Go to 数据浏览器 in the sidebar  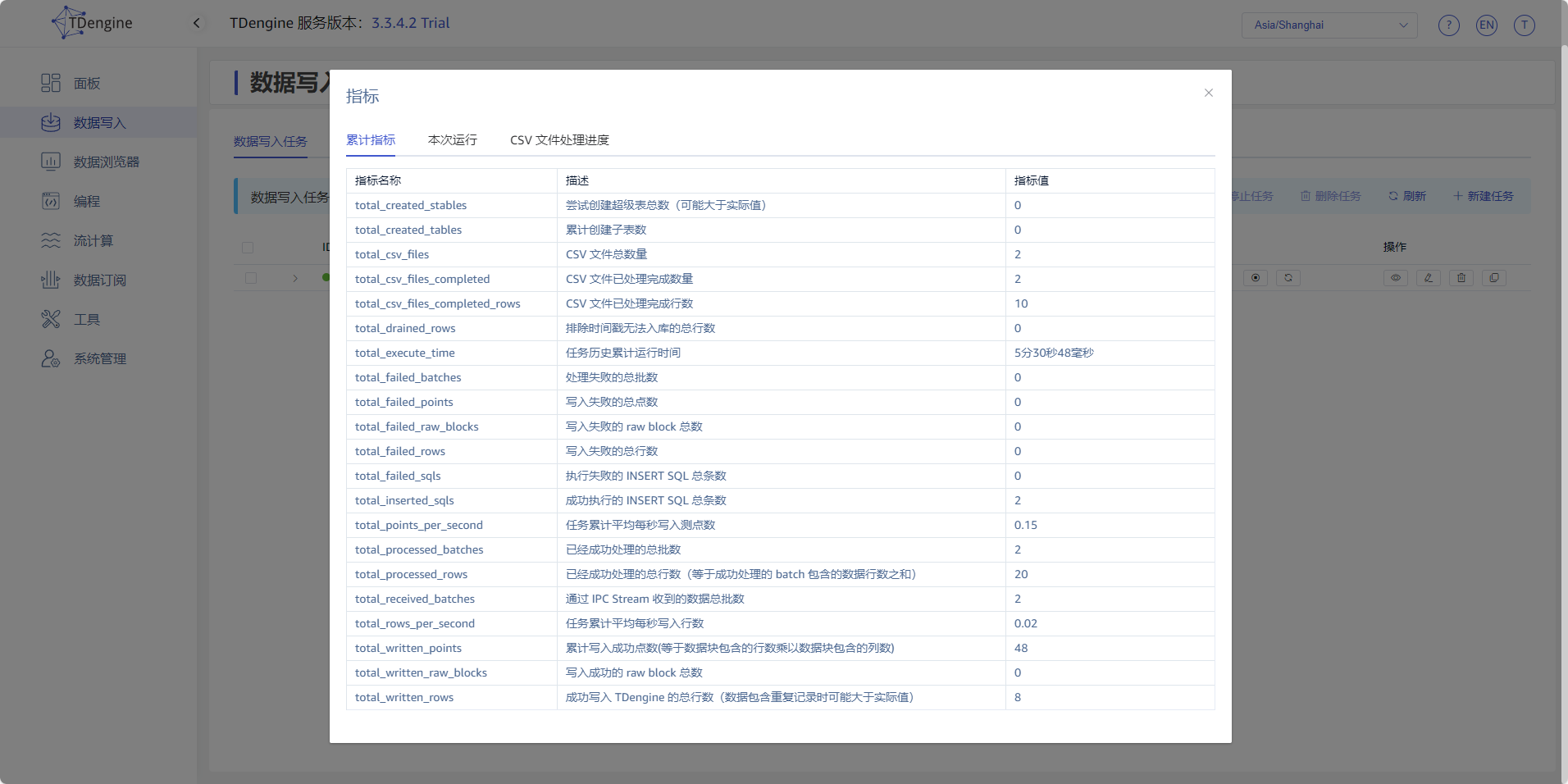106,162
